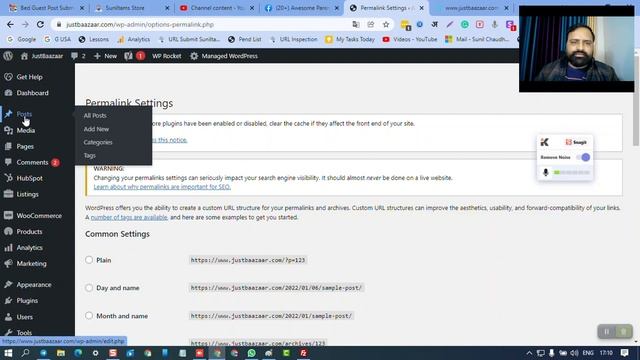Choose All Posts from flyout

coord(95,116)
